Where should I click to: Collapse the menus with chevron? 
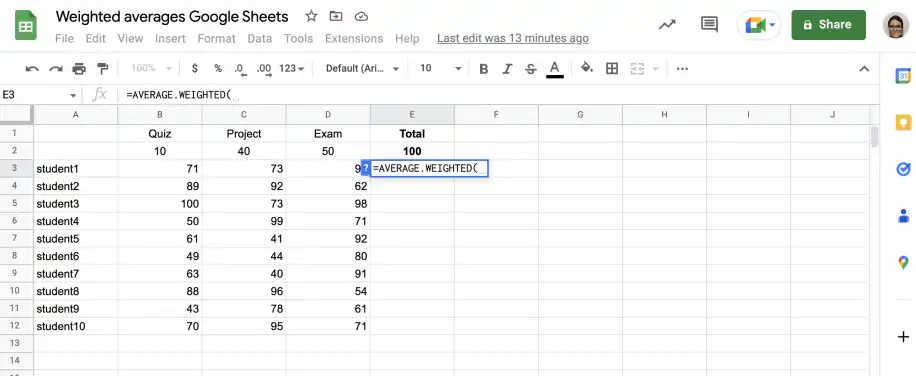pos(864,69)
